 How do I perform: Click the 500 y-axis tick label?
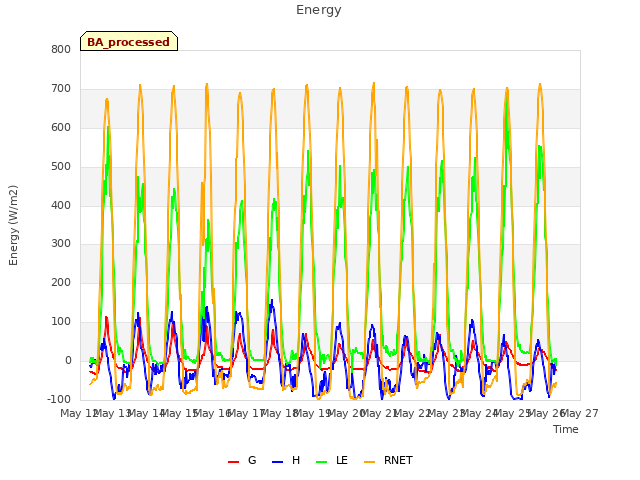coord(61,167)
